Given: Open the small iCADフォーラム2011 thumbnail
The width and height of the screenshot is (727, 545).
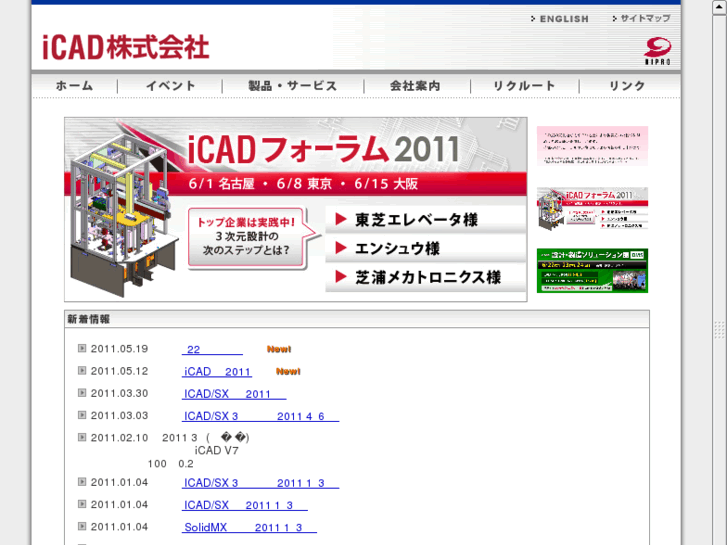Looking at the screenshot, I should coord(593,209).
